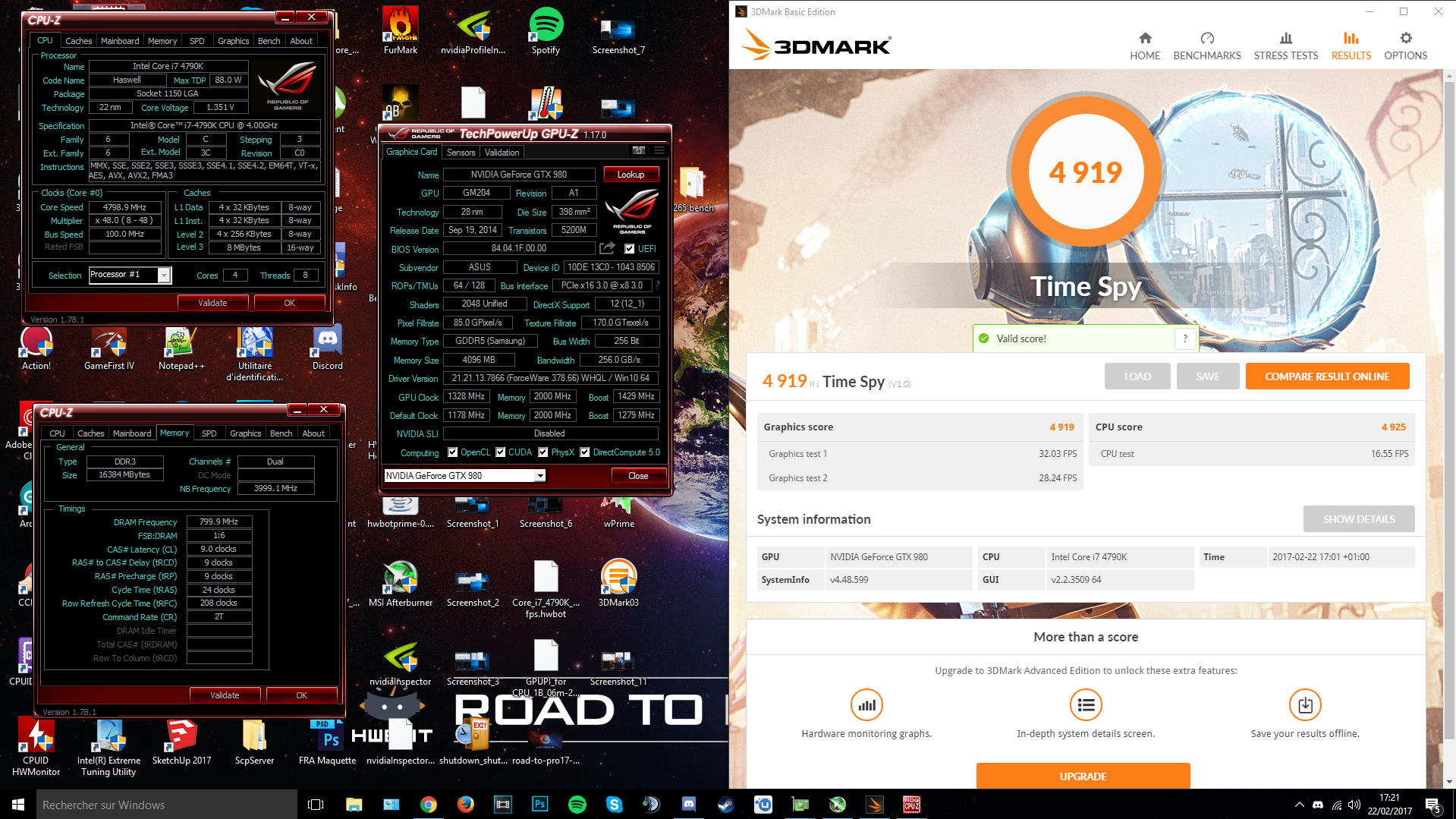
Task: Open the notification action center icon
Action: click(x=1432, y=805)
